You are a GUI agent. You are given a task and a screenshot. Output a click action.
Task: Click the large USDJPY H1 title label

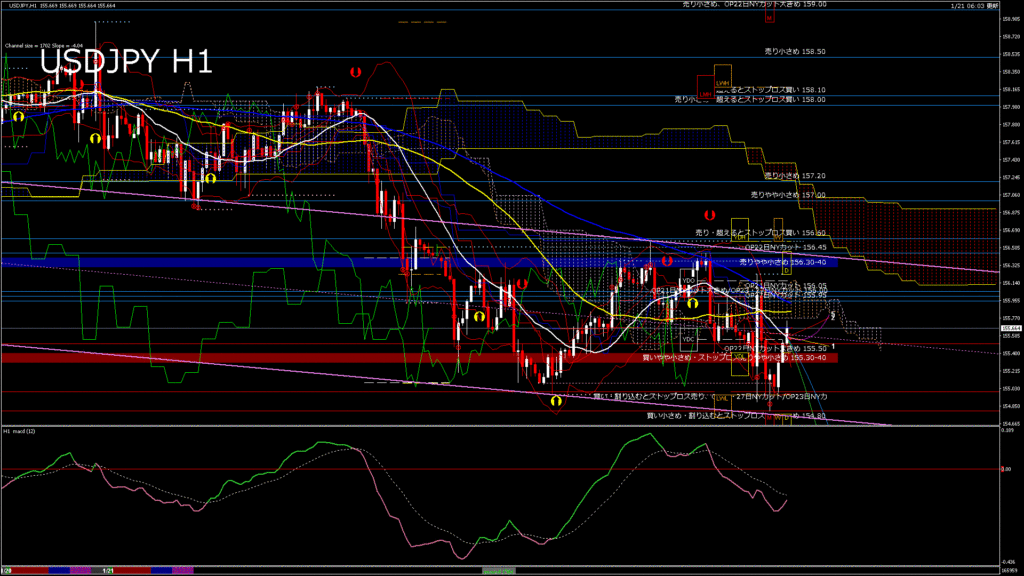(125, 62)
